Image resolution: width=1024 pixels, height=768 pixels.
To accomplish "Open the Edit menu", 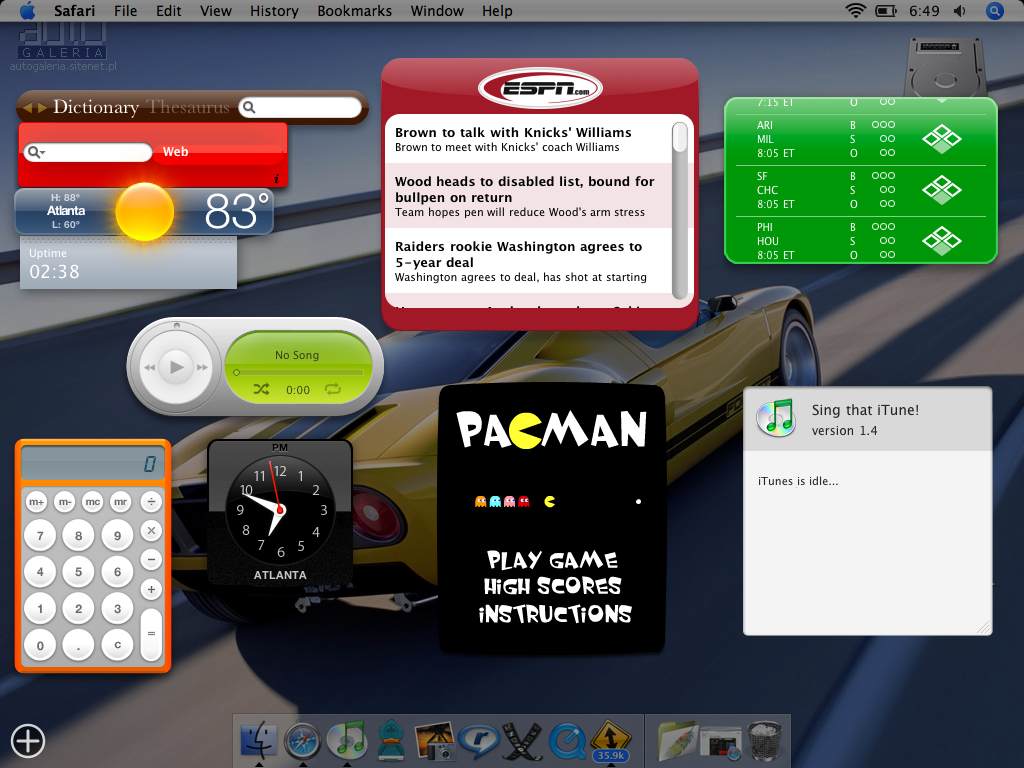I will coord(168,11).
